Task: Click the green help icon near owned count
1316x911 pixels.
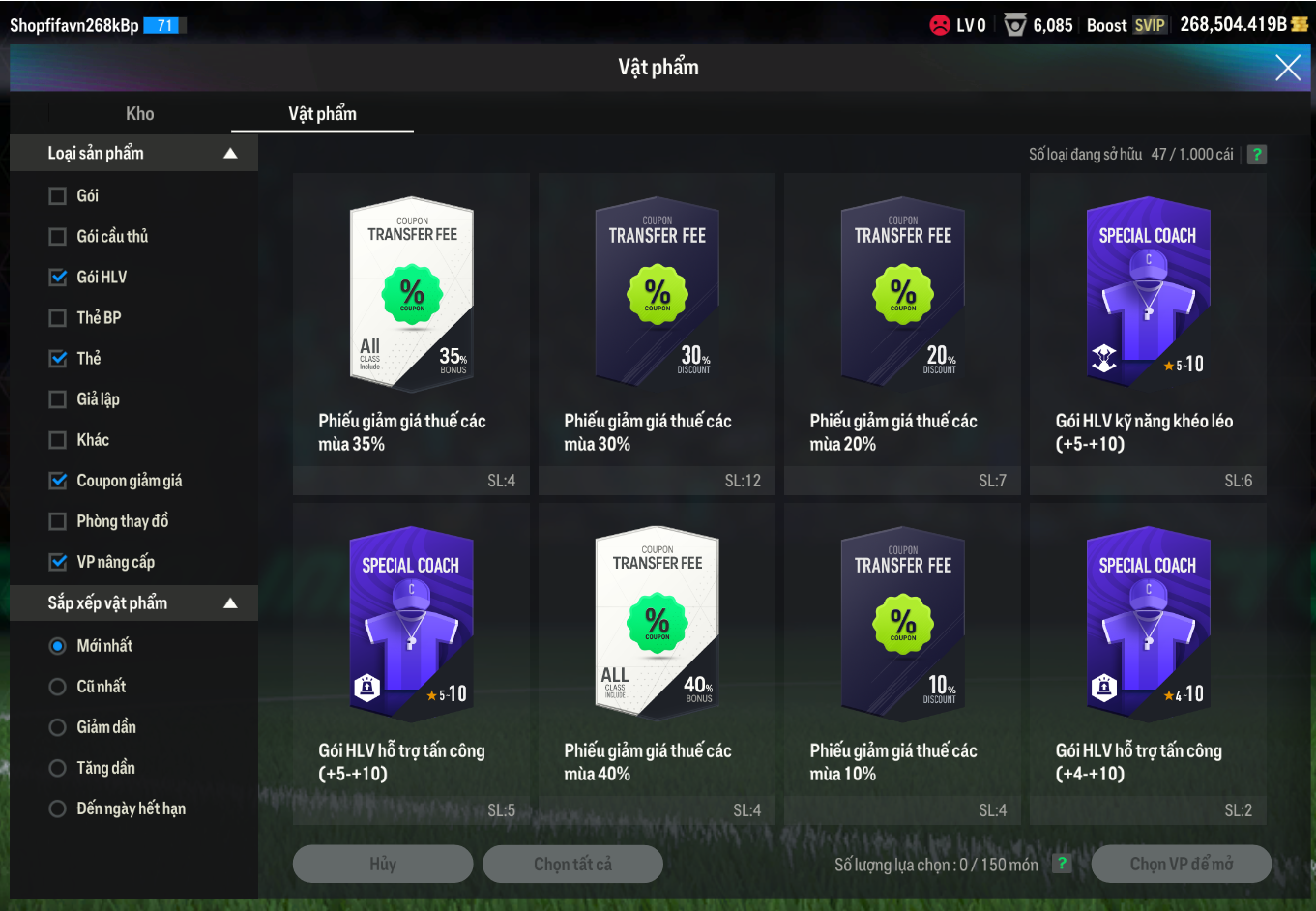Action: (x=1256, y=155)
